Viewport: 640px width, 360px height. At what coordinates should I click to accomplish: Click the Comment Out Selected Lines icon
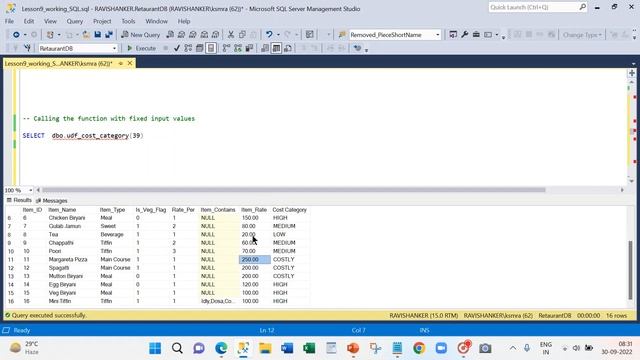click(x=303, y=48)
